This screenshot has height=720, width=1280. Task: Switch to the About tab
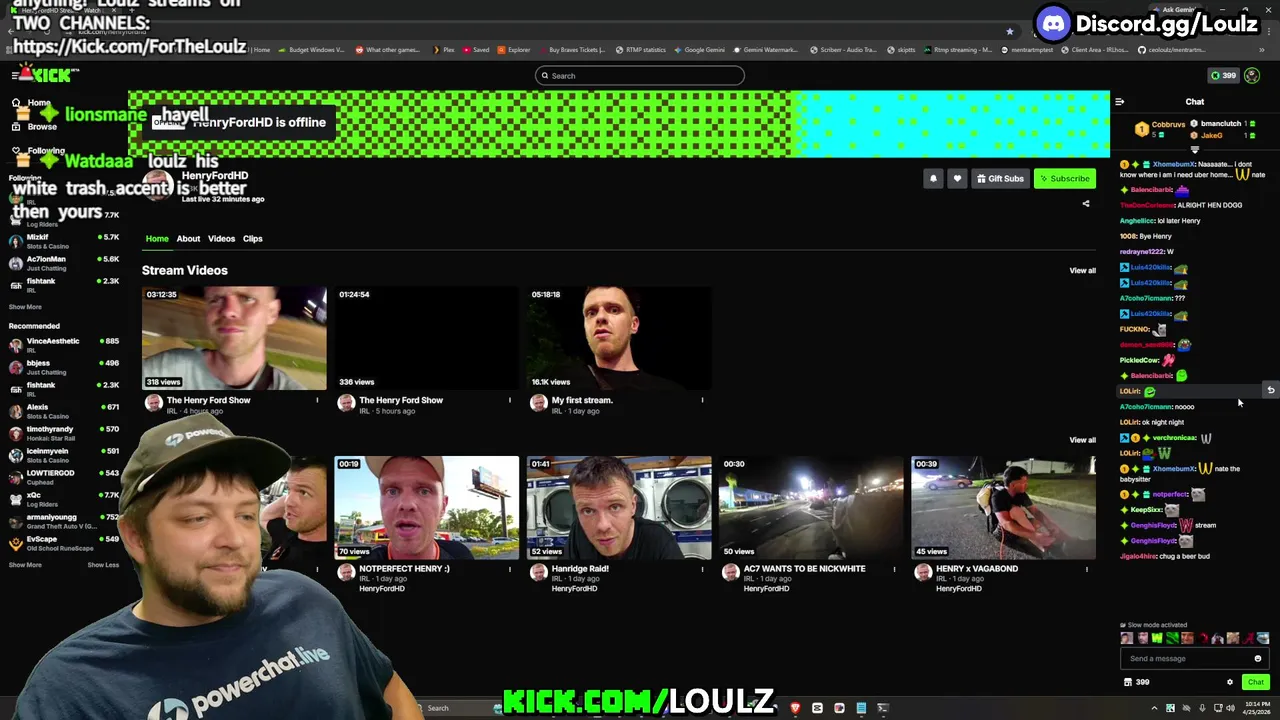188,239
